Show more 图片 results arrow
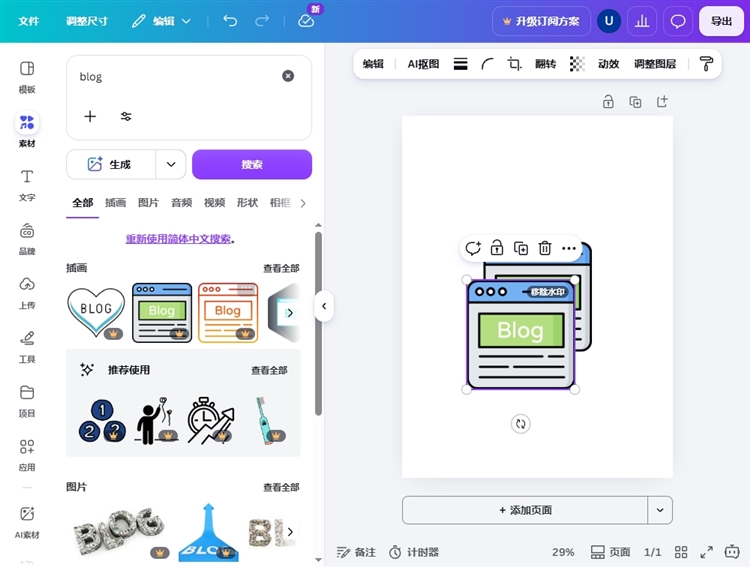This screenshot has height=567, width=750. coord(290,532)
